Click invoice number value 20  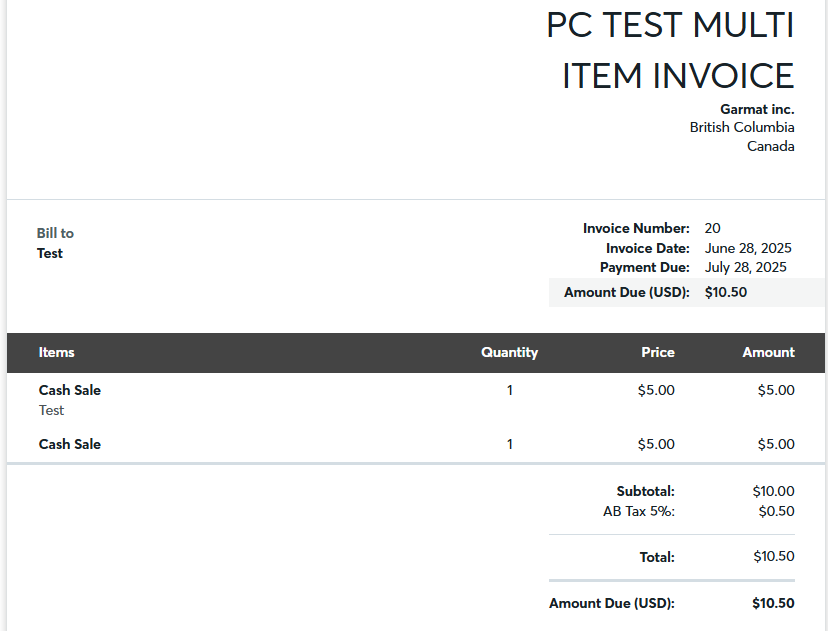(x=712, y=228)
